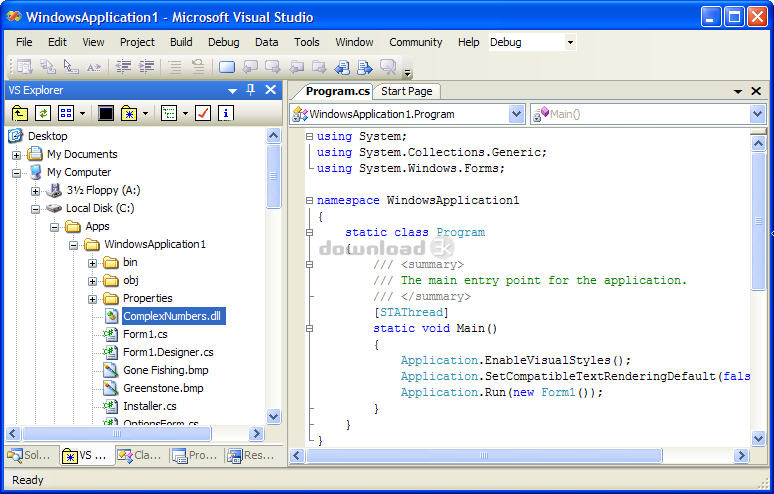Close the active Program.cs document tab

coord(756,91)
